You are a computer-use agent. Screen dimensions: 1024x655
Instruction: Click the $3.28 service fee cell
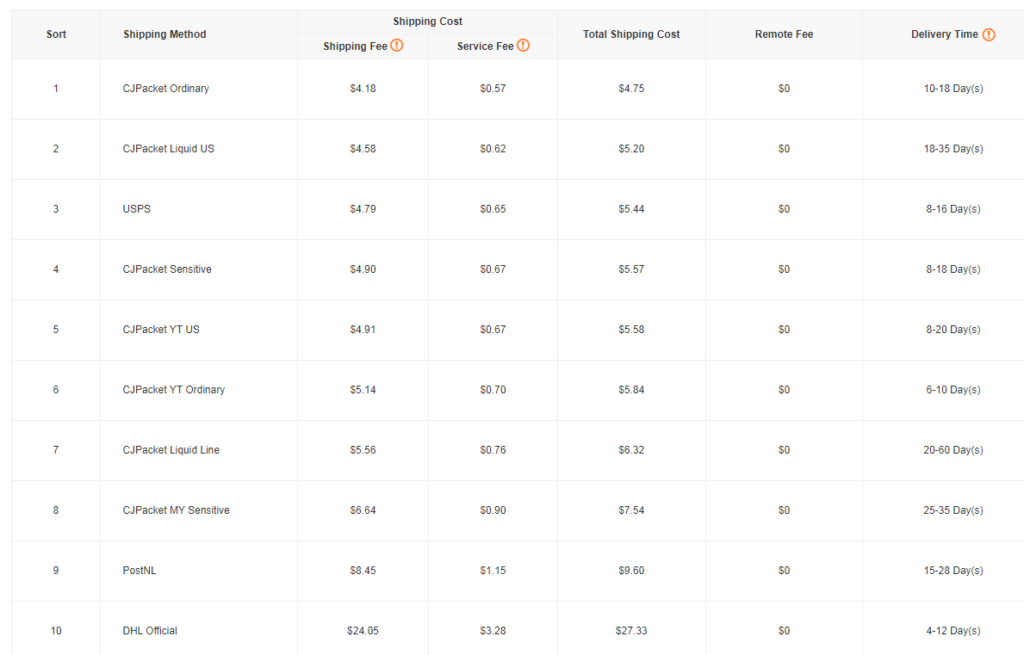[492, 631]
